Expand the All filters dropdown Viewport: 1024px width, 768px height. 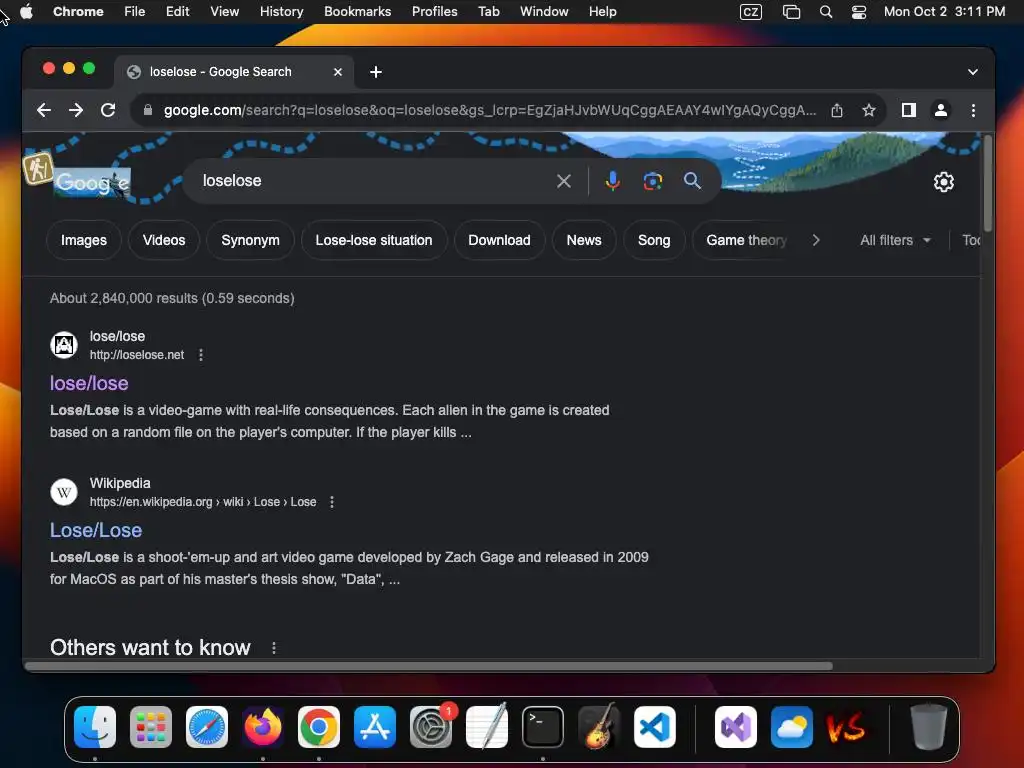click(x=895, y=240)
